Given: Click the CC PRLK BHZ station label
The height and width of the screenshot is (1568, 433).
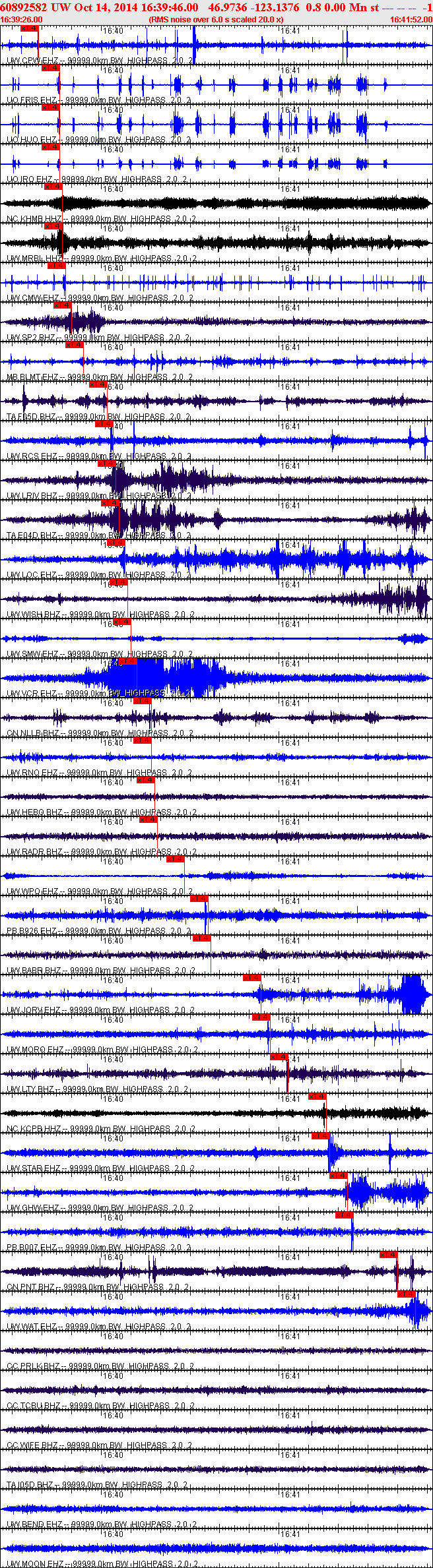Looking at the screenshot, I should tap(33, 1366).
